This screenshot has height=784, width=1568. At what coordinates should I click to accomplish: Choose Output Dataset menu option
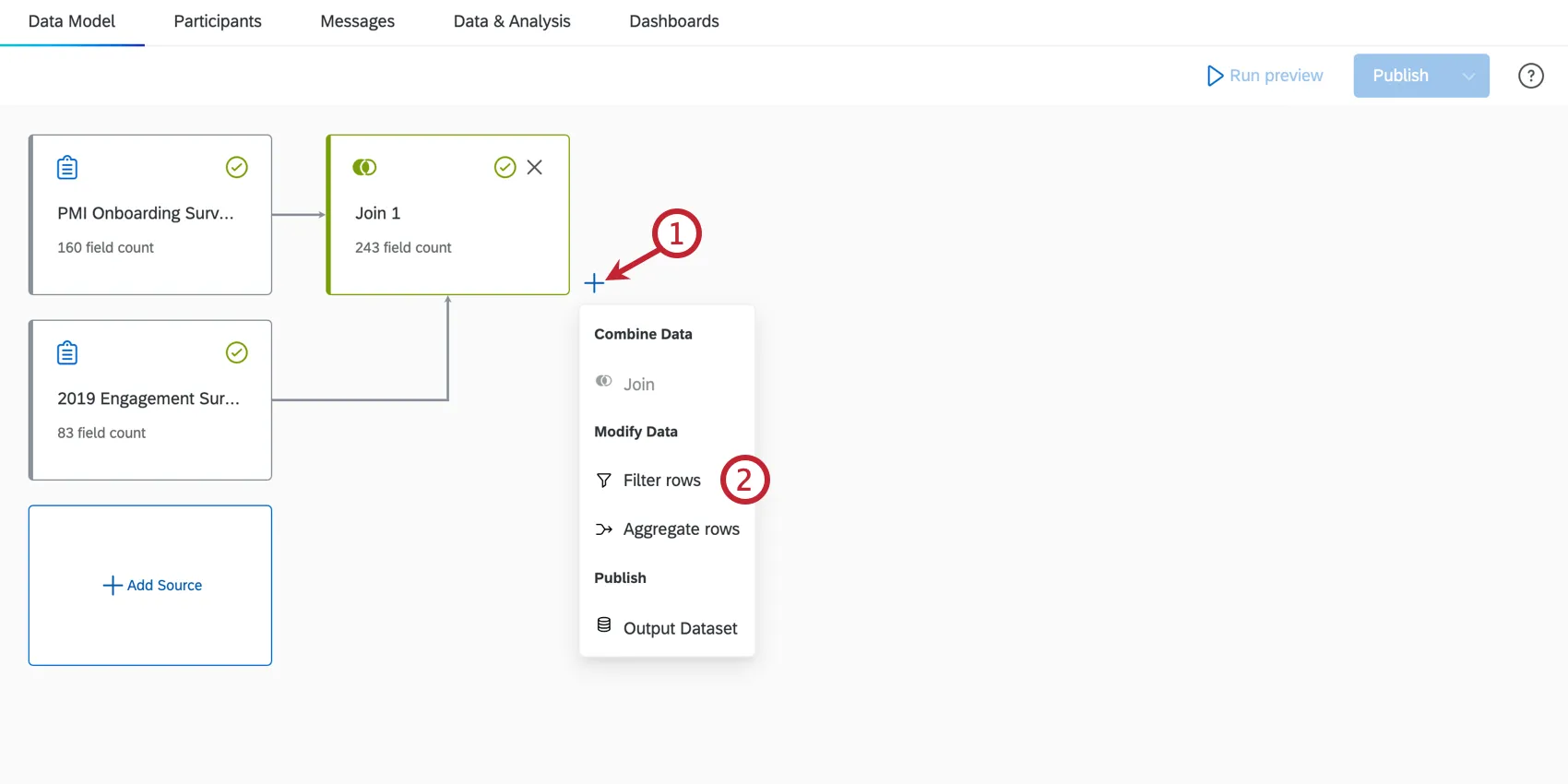(x=680, y=628)
